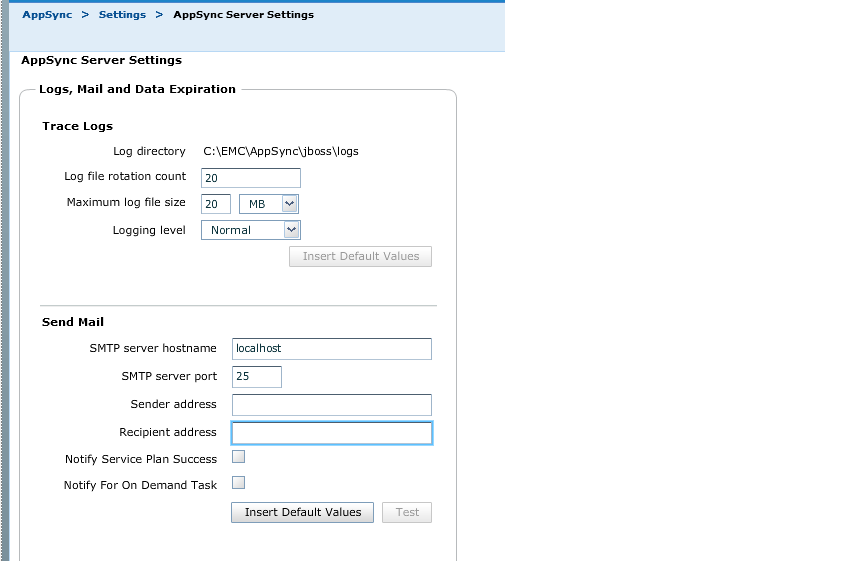Click the Test button for mail settings
This screenshot has width=864, height=561.
407,513
